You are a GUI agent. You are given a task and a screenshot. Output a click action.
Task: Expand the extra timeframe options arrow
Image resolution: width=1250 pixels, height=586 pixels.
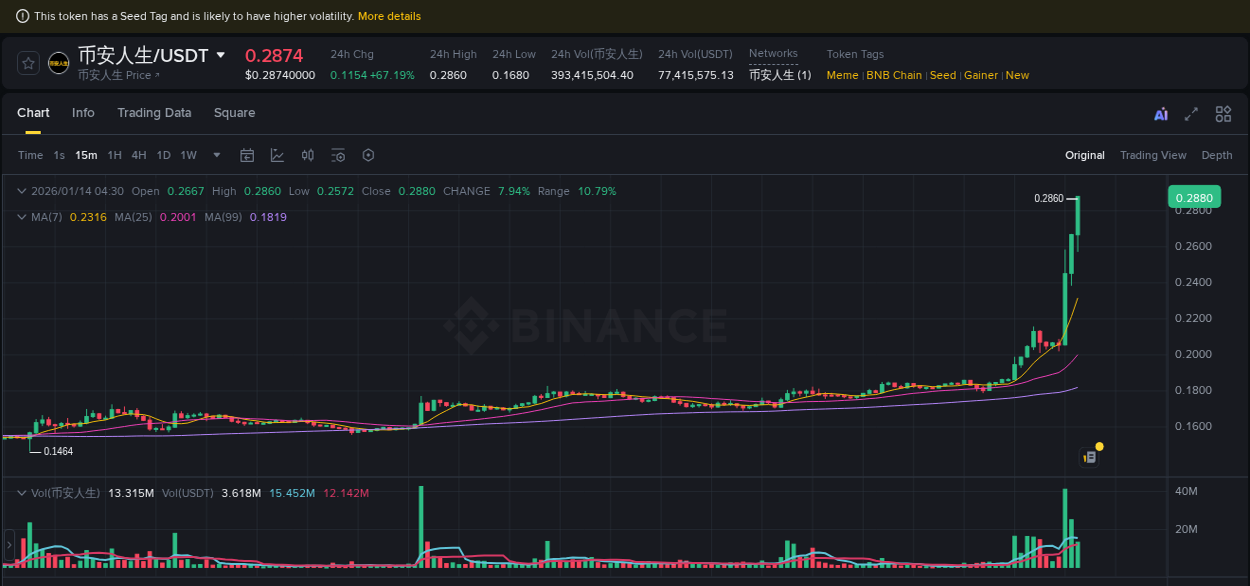(216, 155)
